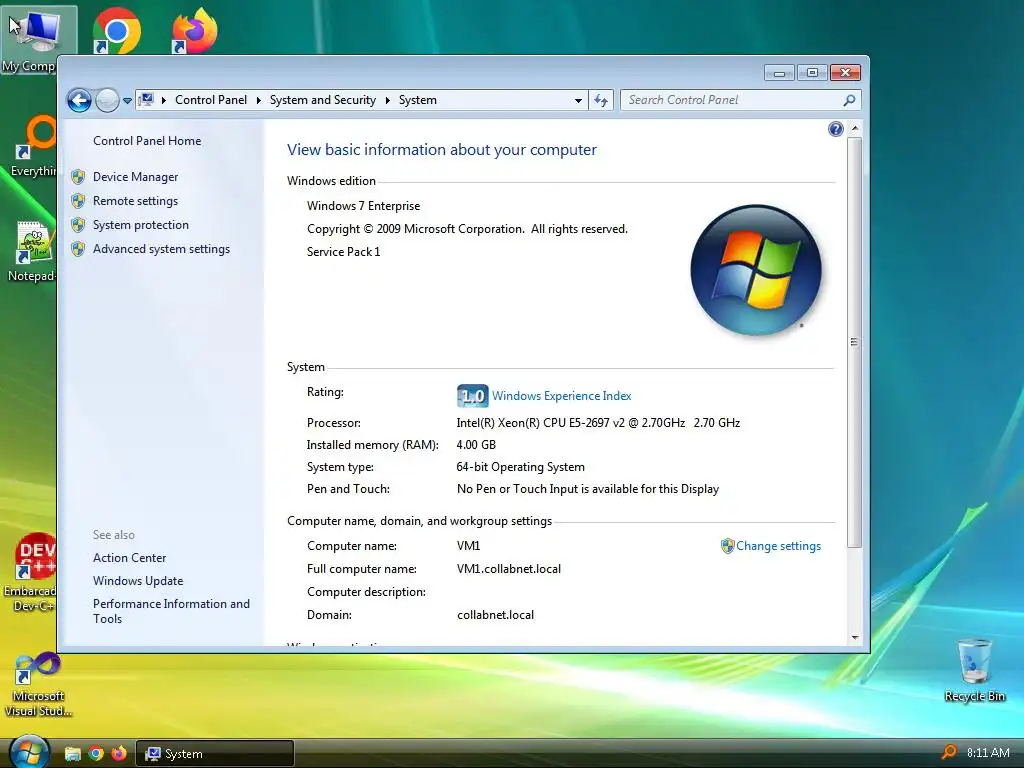Click the computer icon in address bar

146,100
